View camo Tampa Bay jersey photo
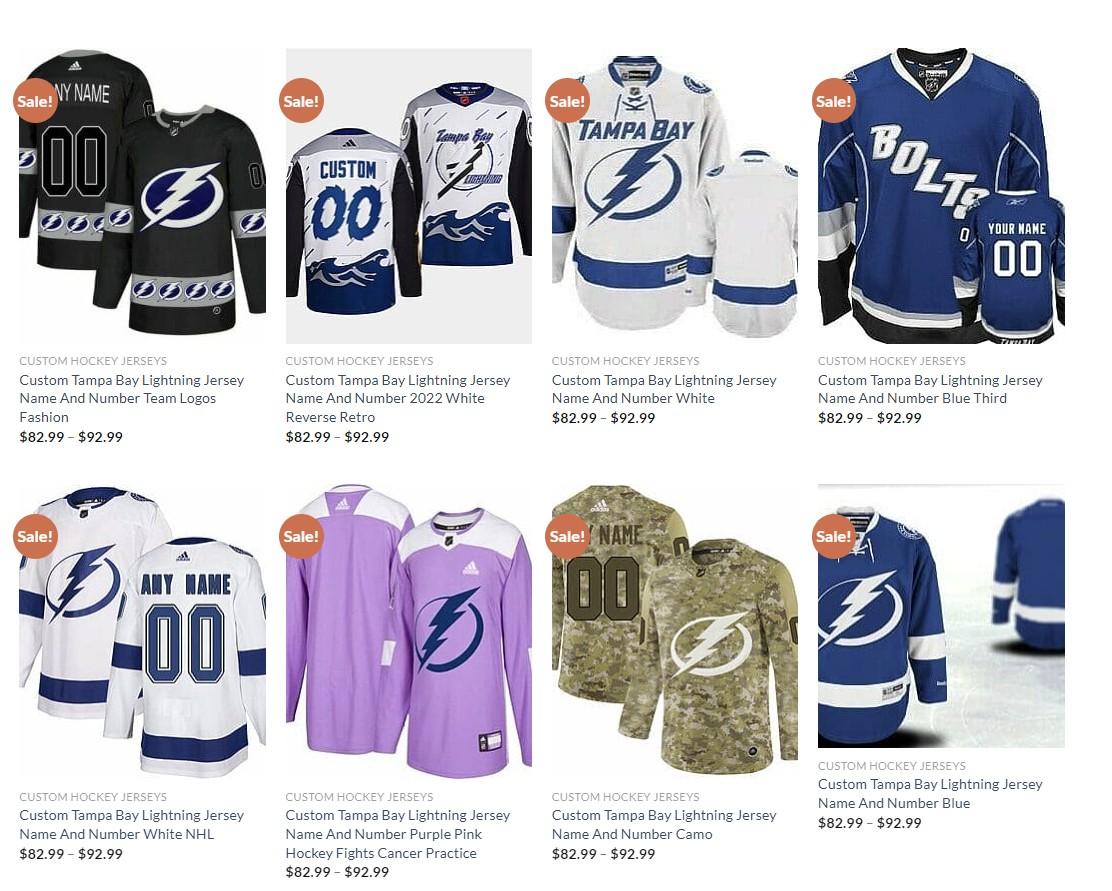The width and height of the screenshot is (1112, 891). 674,631
